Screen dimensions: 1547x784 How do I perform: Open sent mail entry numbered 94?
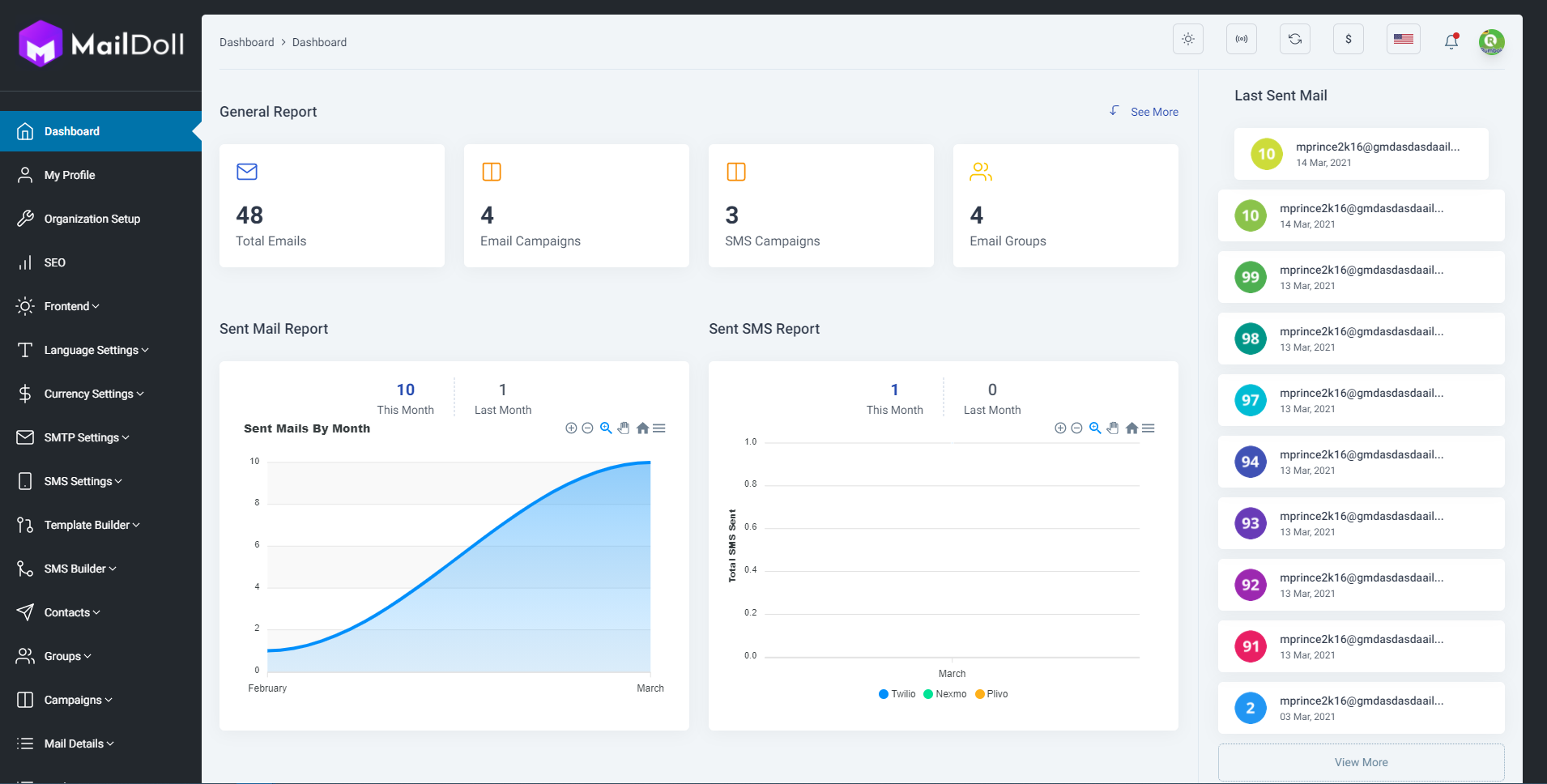(x=1361, y=462)
